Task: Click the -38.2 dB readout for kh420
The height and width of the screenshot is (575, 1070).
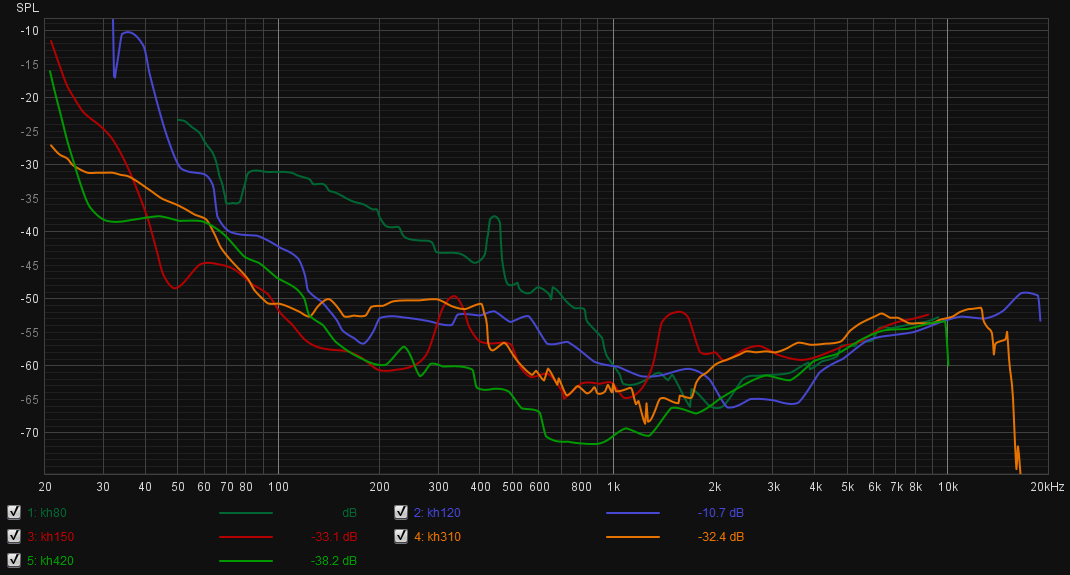Action: pos(333,561)
